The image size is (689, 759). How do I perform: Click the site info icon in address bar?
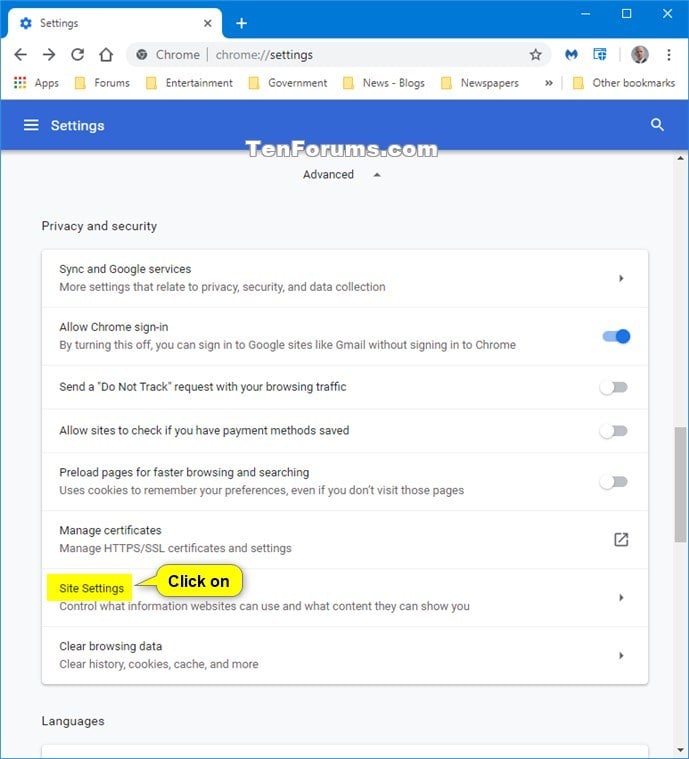[x=141, y=55]
